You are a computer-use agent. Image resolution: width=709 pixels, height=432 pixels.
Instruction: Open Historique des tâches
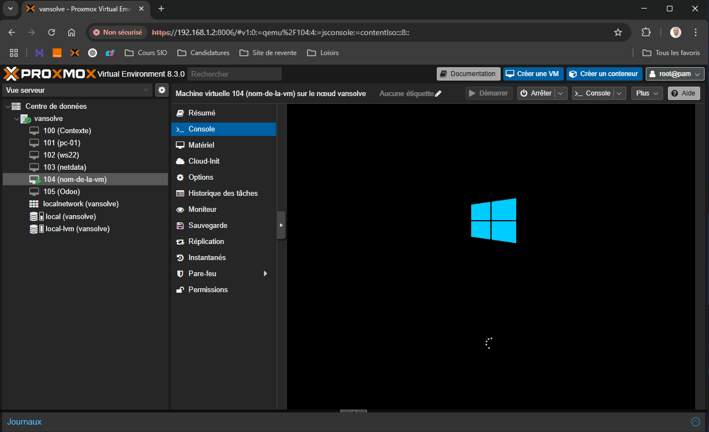(x=223, y=194)
